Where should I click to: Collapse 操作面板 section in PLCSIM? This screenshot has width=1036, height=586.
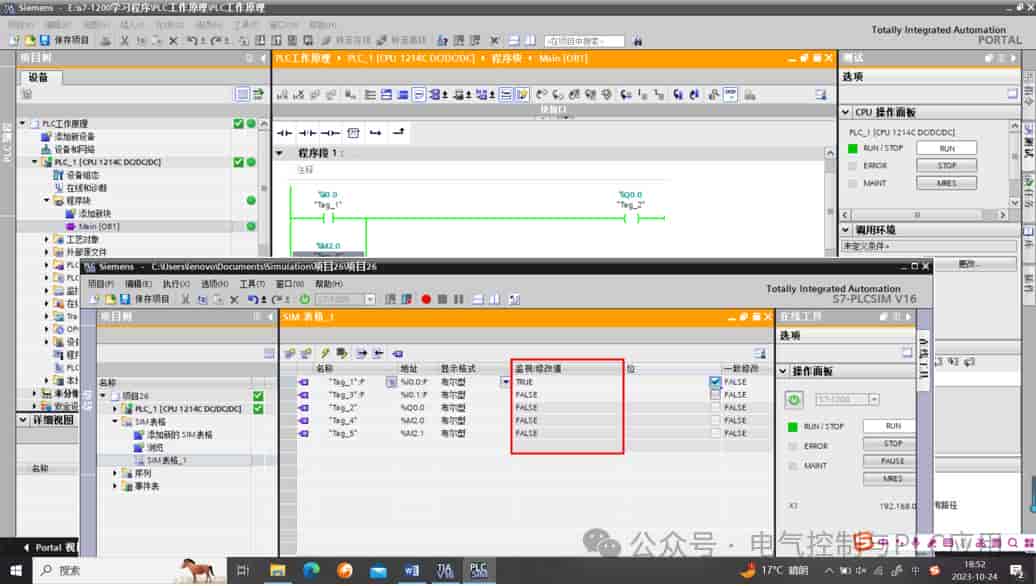(783, 371)
